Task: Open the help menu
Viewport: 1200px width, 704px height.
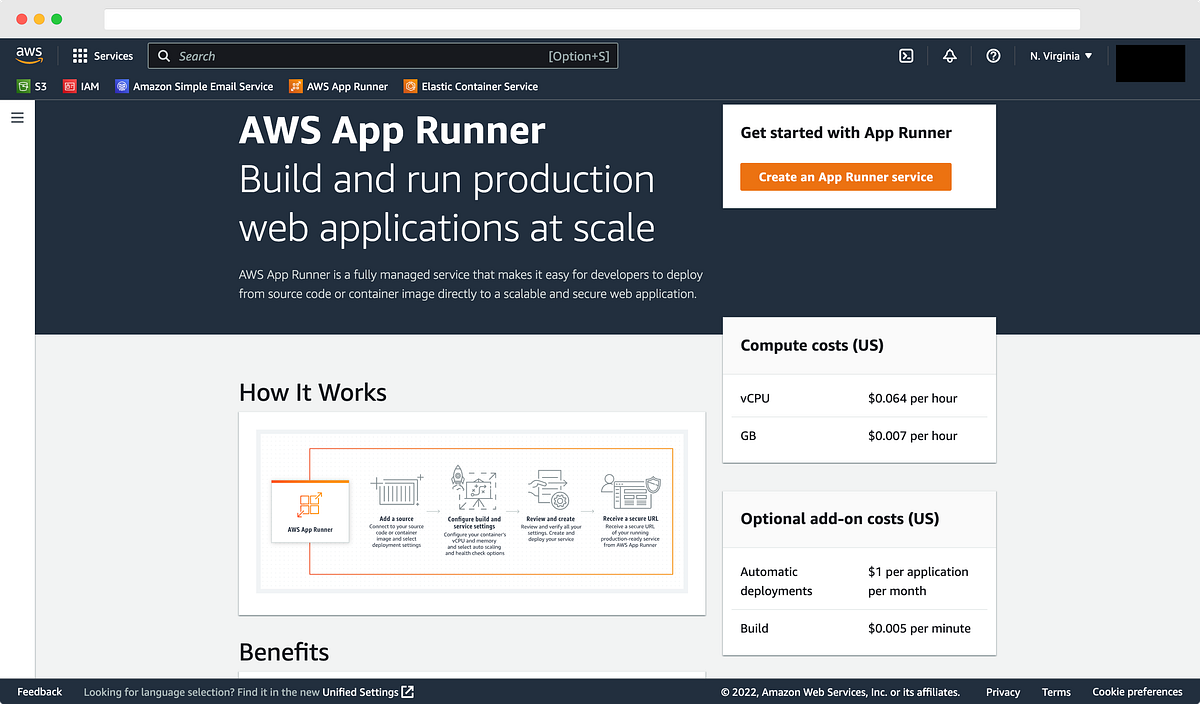Action: tap(993, 56)
